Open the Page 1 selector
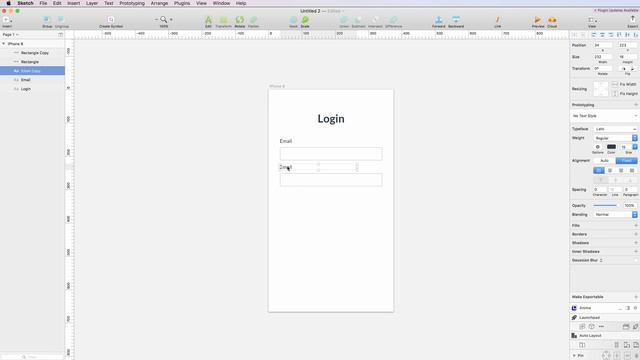The image size is (640, 360). tap(11, 35)
